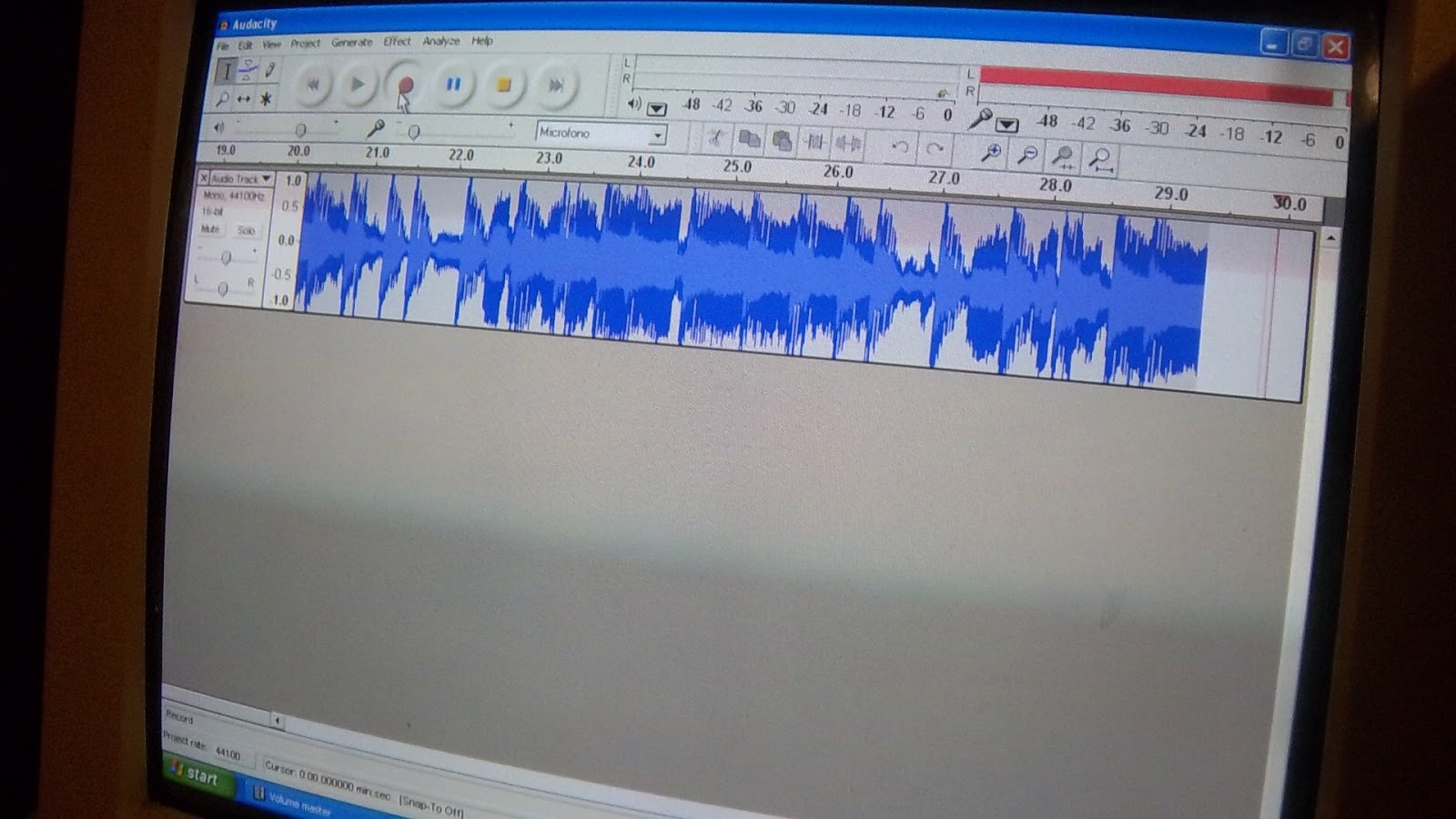Adjust the output volume slider knob
Screen dimensions: 1456x819
300,130
